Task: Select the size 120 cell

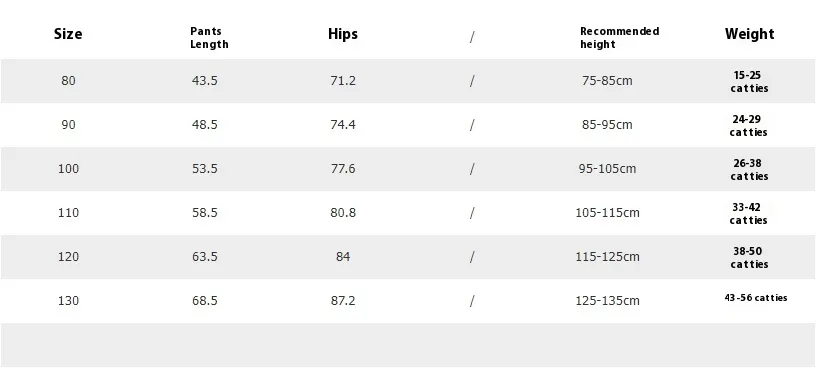Action: pos(68,257)
